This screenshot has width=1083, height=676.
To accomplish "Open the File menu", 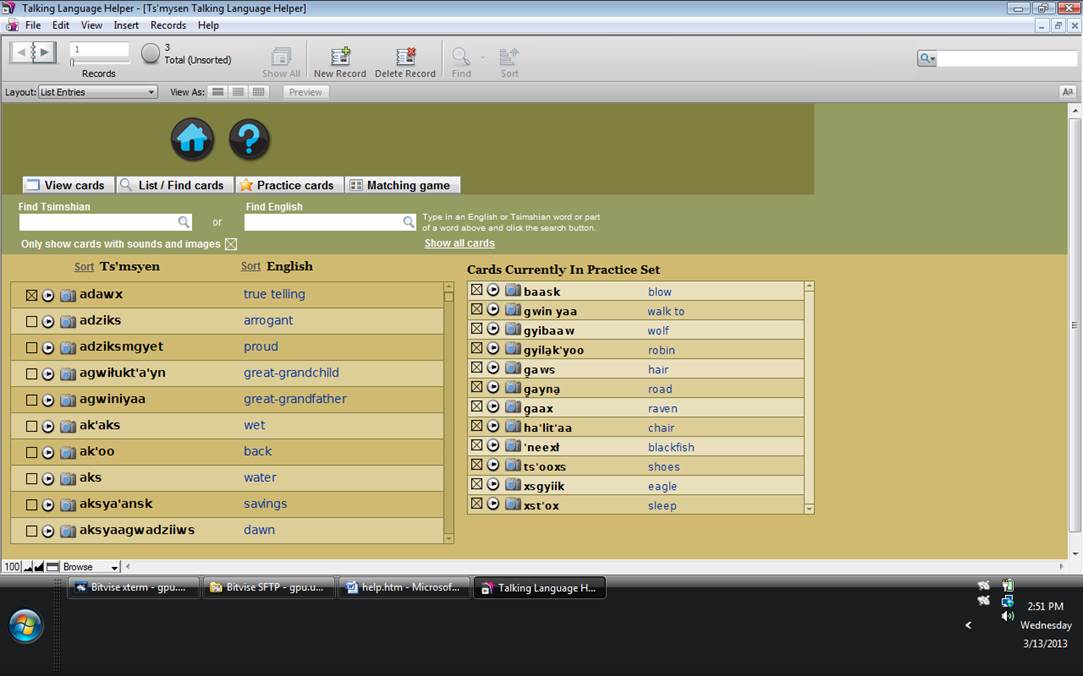I will (33, 26).
